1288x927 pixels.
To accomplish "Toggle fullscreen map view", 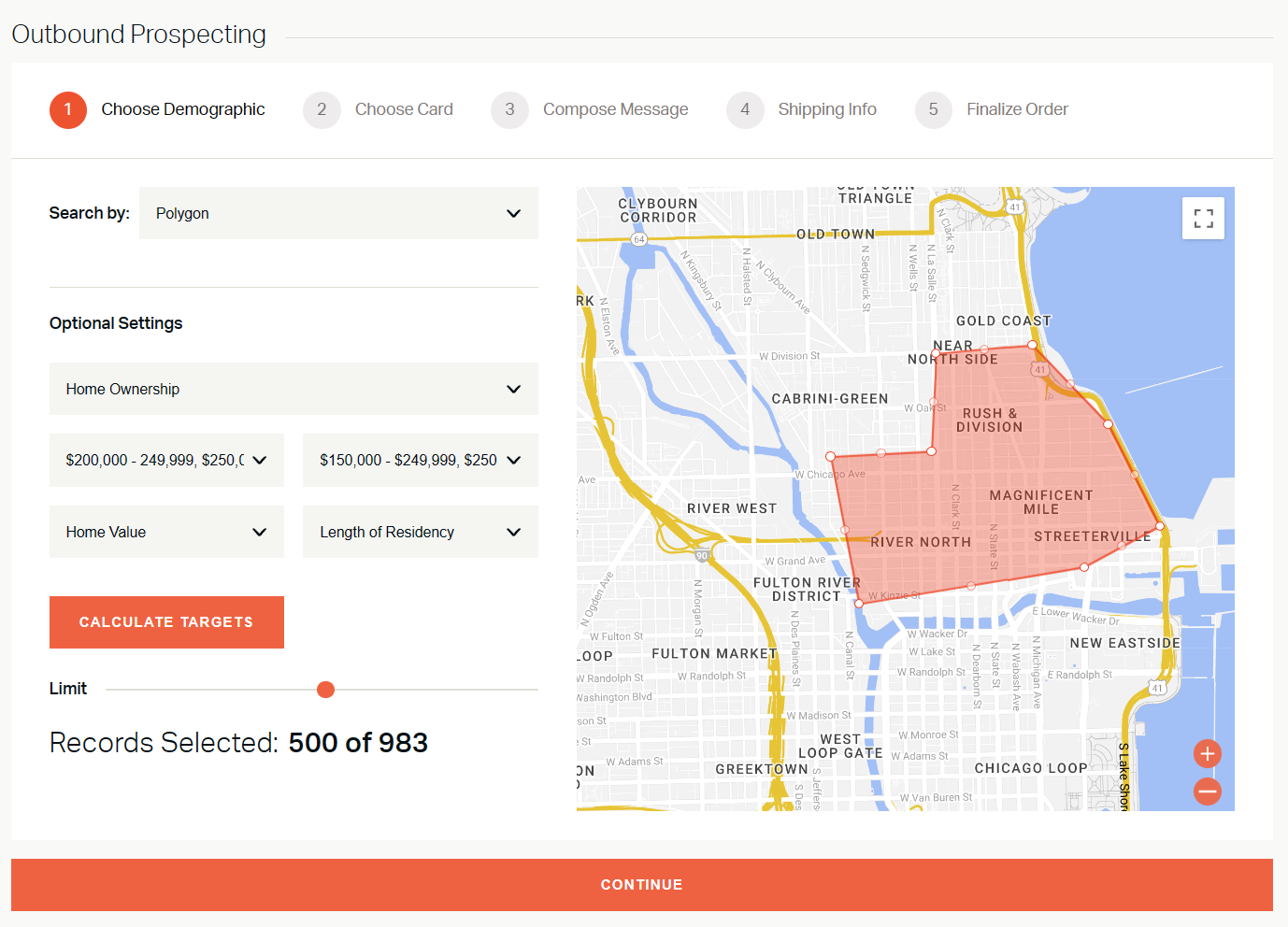I will (1203, 219).
